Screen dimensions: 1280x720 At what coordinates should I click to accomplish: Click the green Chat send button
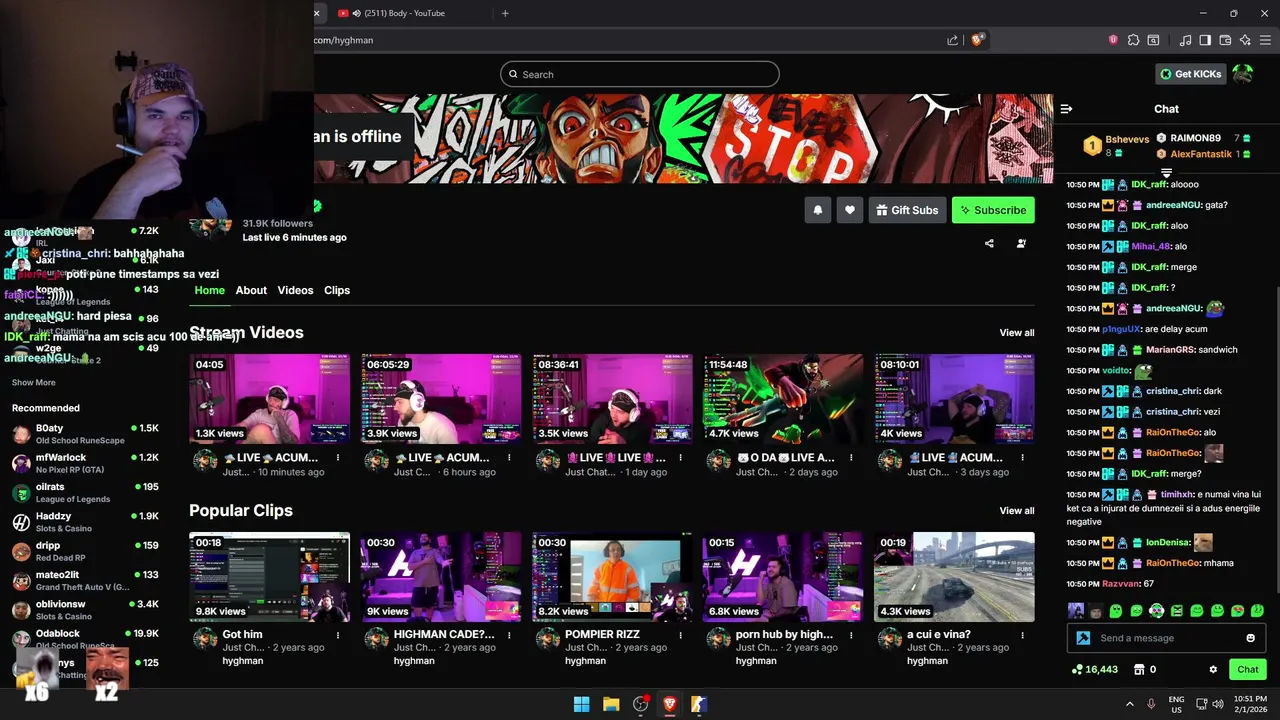[x=1248, y=670]
